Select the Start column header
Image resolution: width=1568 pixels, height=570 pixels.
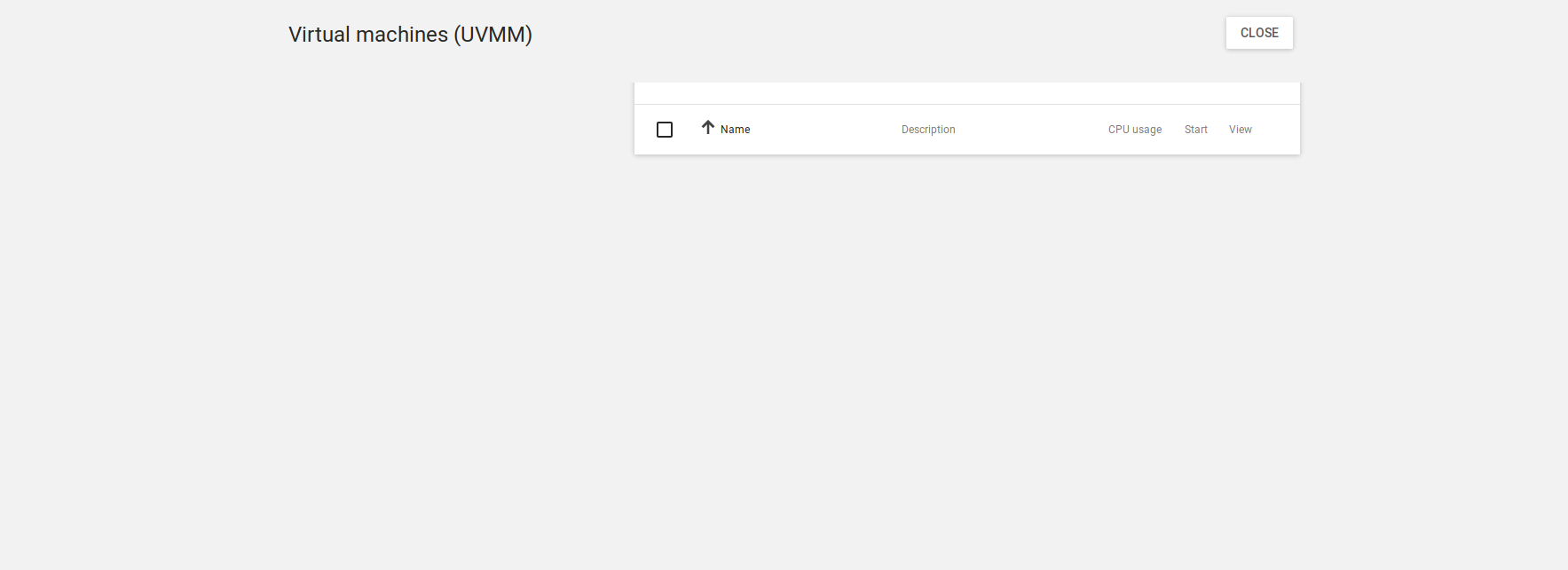[x=1195, y=130]
